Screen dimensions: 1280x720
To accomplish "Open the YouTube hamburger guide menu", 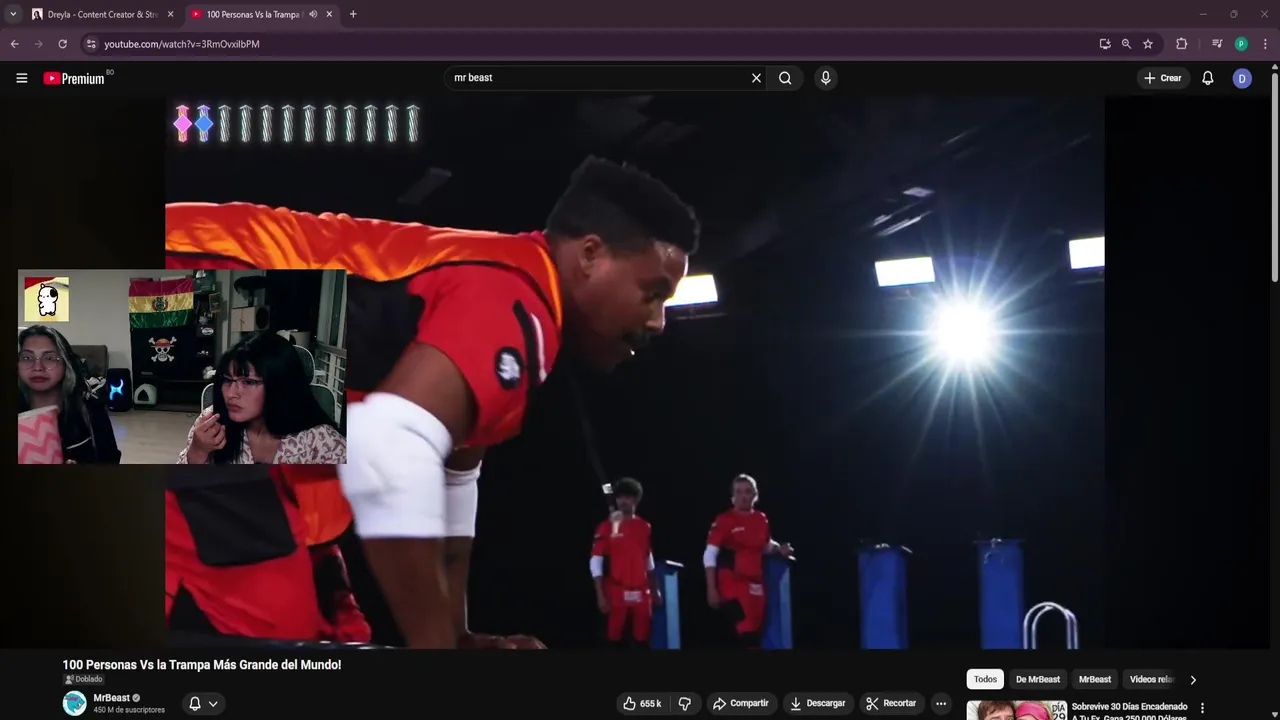I will (x=21, y=78).
